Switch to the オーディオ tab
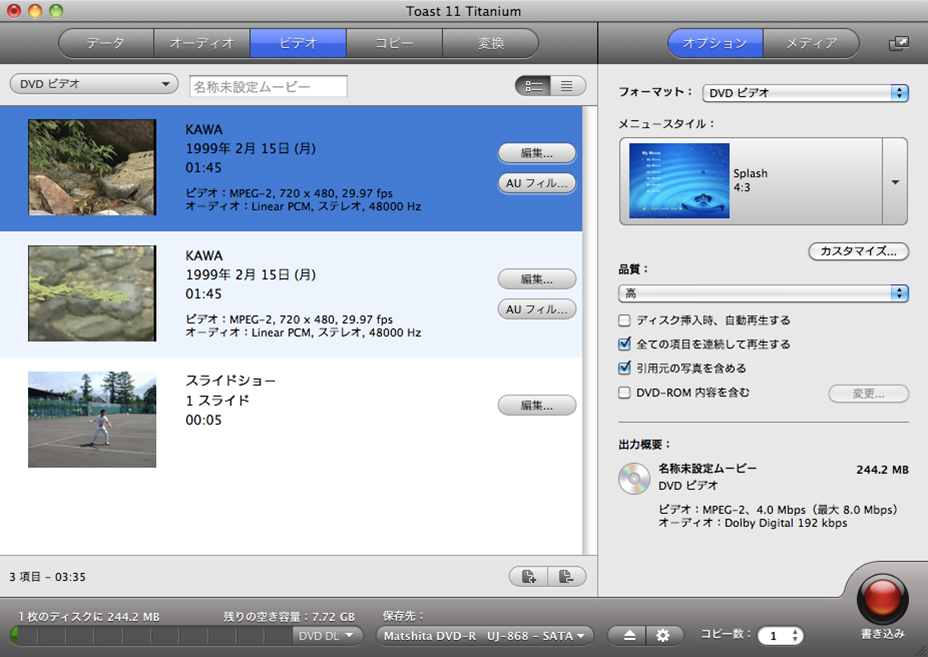The width and height of the screenshot is (928, 657). 202,43
